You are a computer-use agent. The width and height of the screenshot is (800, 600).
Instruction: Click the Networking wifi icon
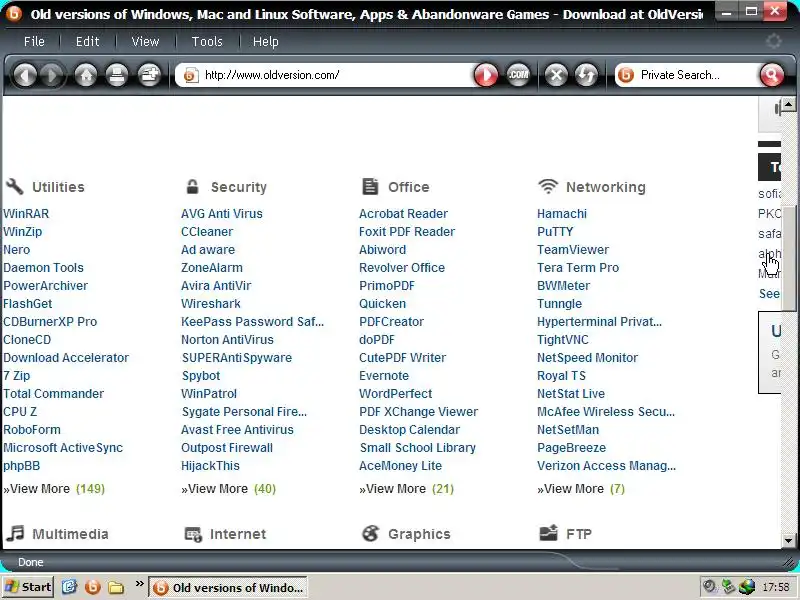click(548, 187)
